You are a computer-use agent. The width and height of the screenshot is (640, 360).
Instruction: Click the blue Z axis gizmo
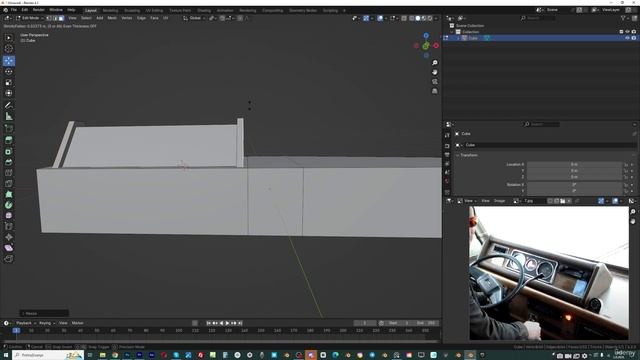click(426, 36)
